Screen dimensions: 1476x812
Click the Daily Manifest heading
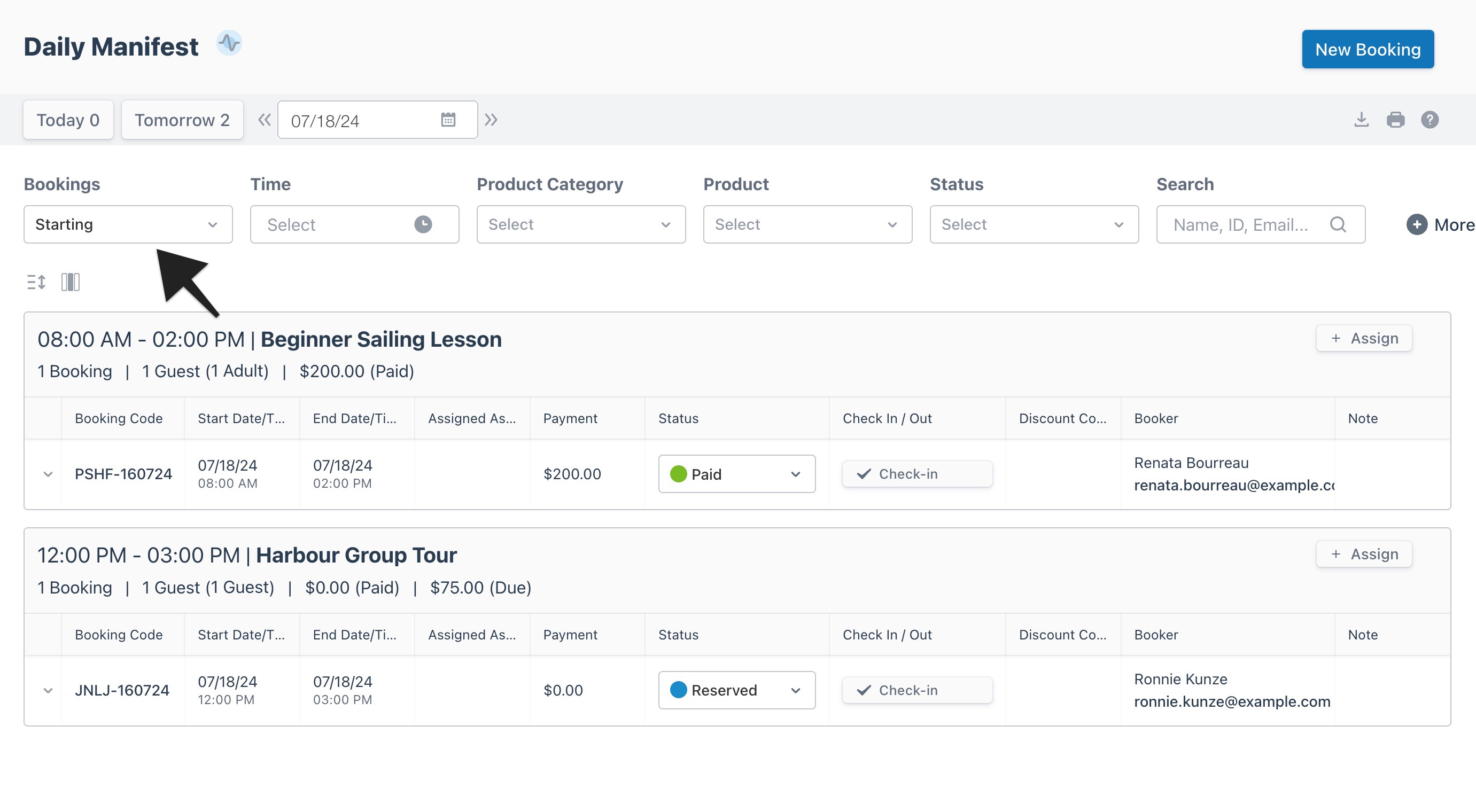pos(111,47)
